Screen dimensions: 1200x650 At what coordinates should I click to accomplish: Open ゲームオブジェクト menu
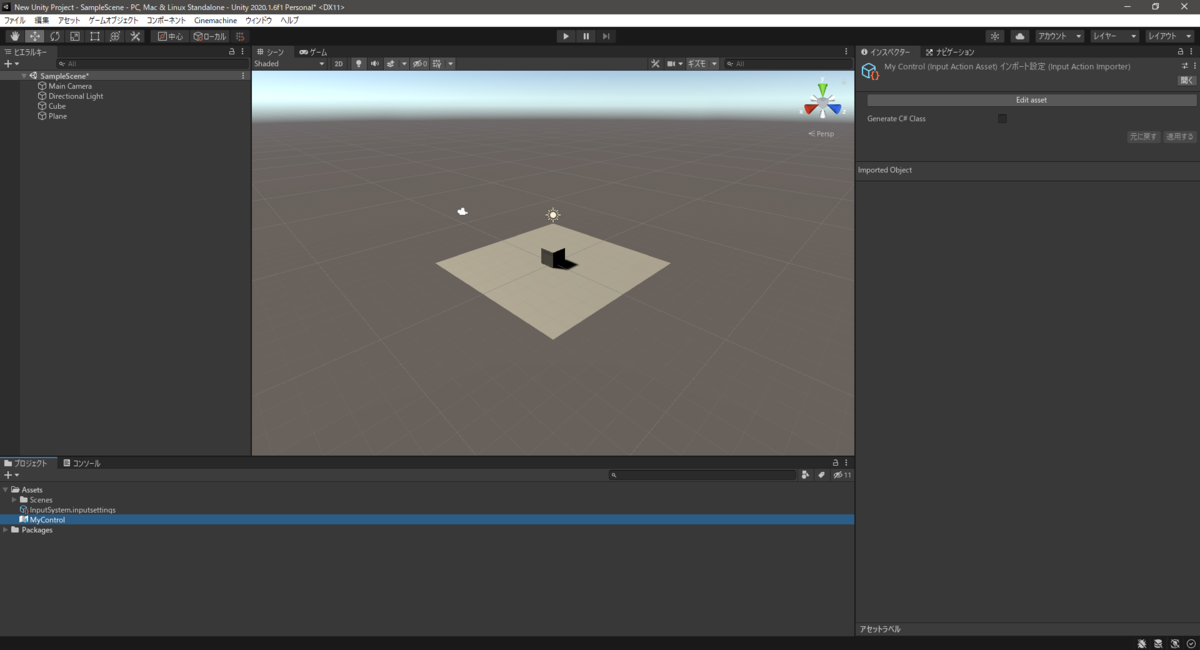113,20
